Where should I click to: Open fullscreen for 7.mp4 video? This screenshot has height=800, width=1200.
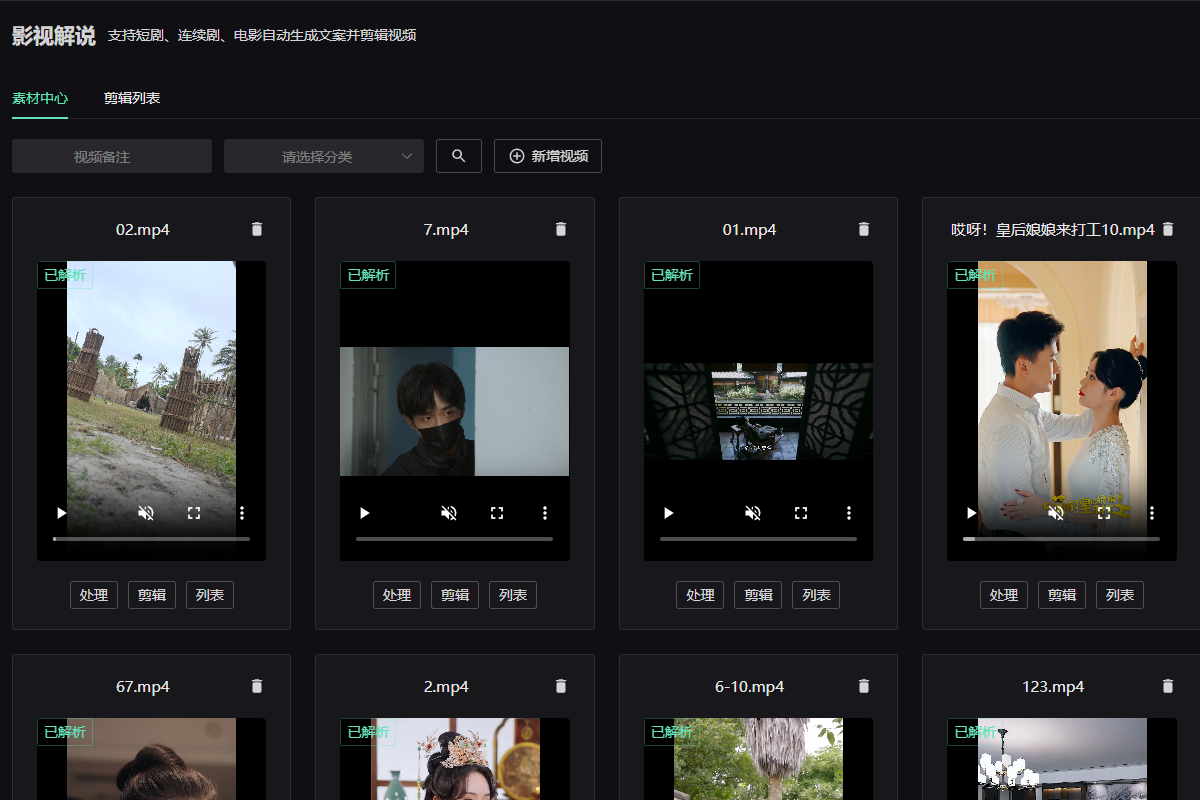tap(497, 513)
